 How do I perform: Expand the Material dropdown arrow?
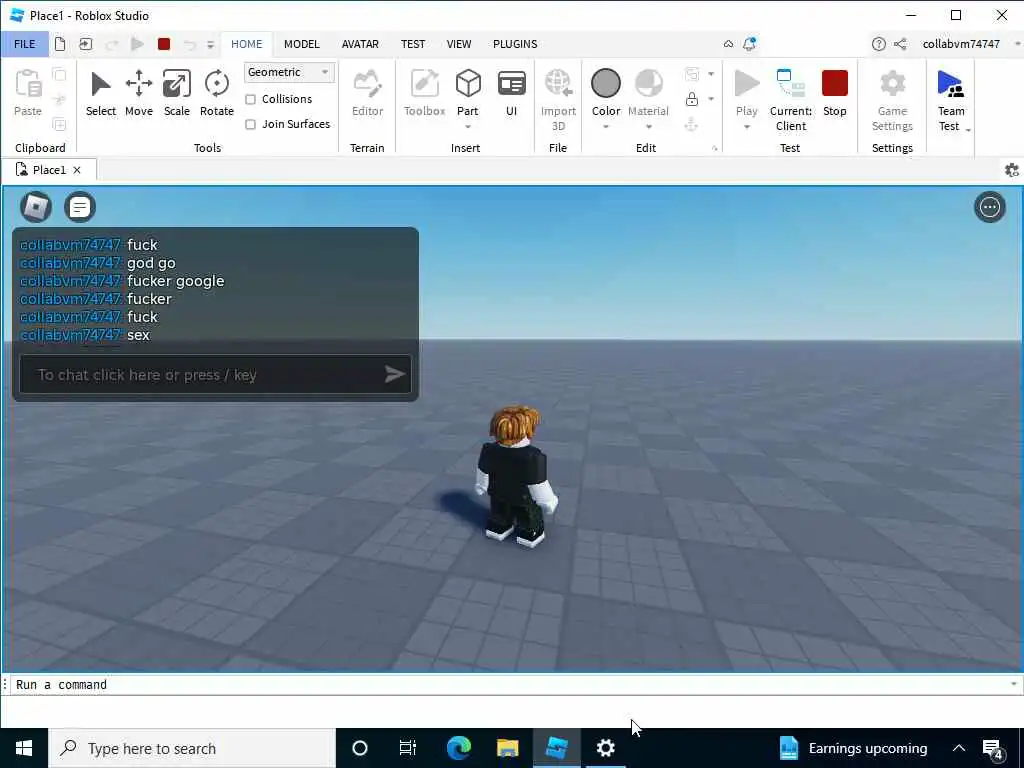click(648, 127)
